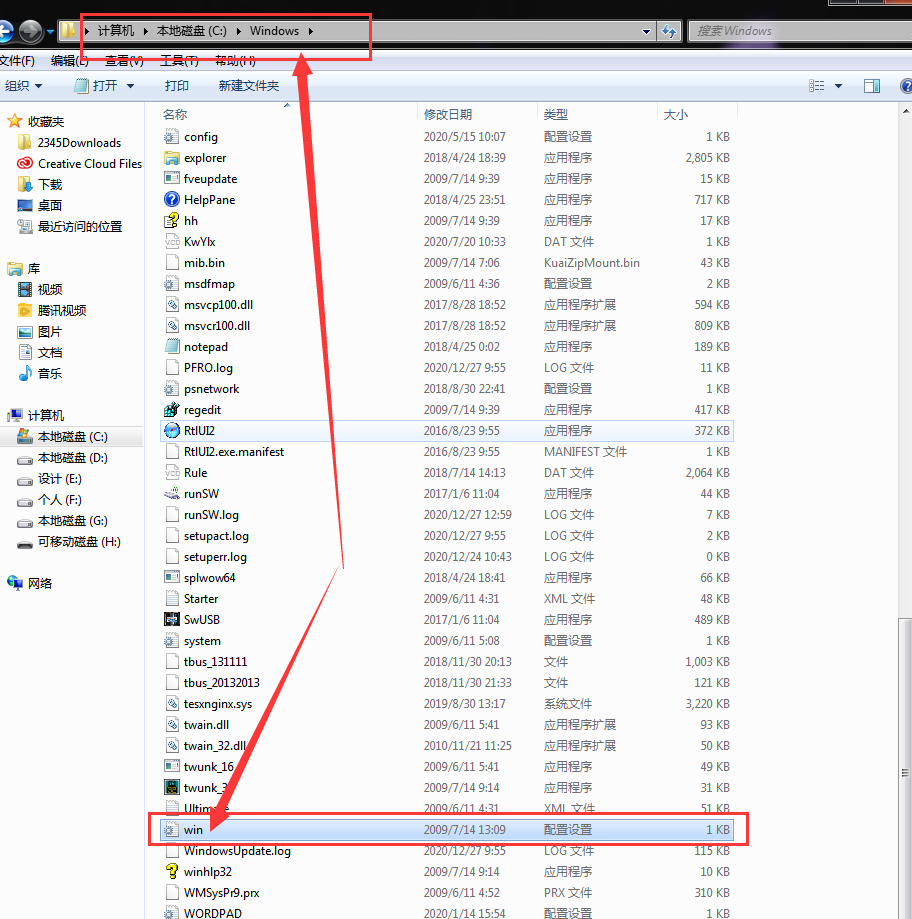This screenshot has height=919, width=912.
Task: Click the help question mark icon
Action: click(906, 86)
